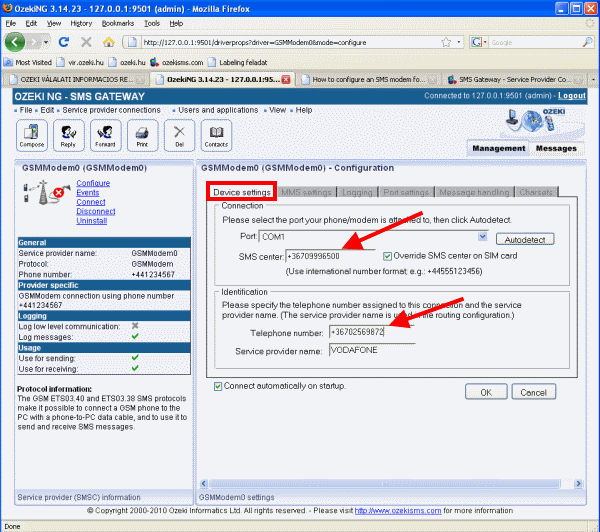
Task: Open Firefox Bookmarks menu
Action: pyautogui.click(x=117, y=23)
